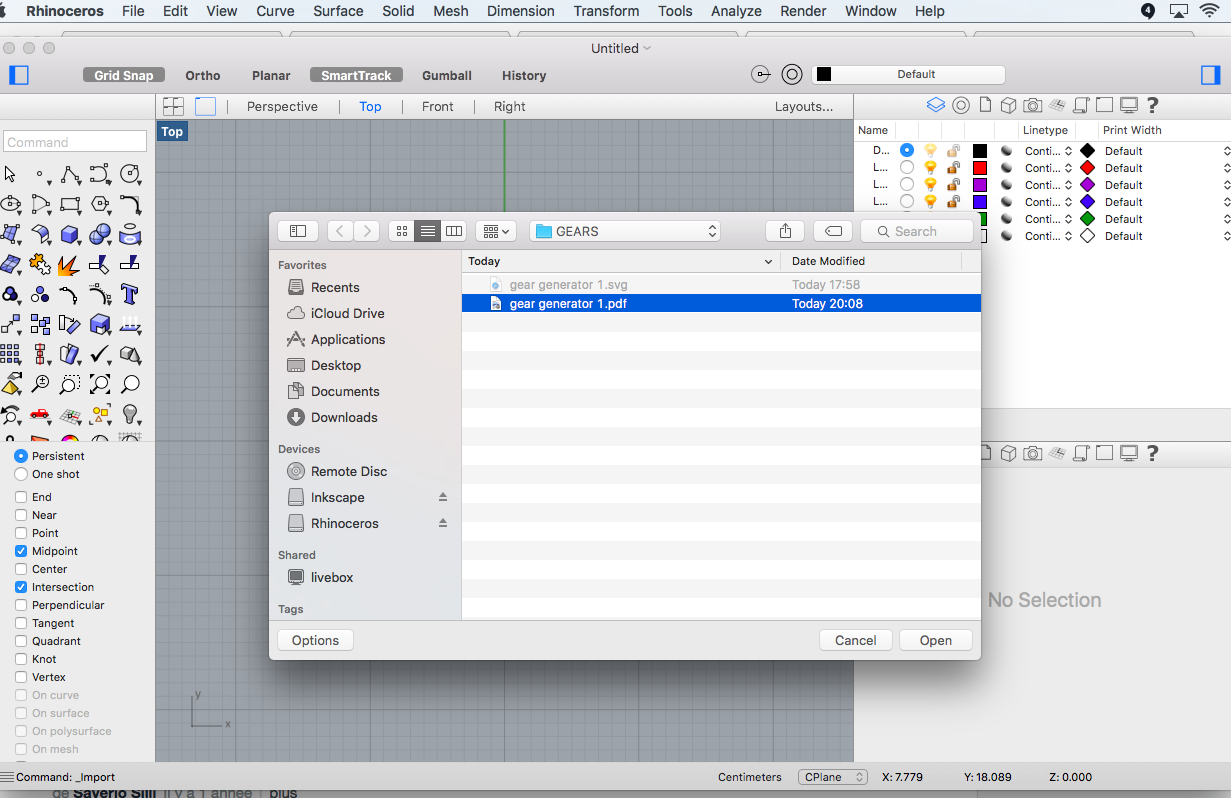1231x798 pixels.
Task: Click the light bulb lights tool in toolbar
Action: click(129, 414)
